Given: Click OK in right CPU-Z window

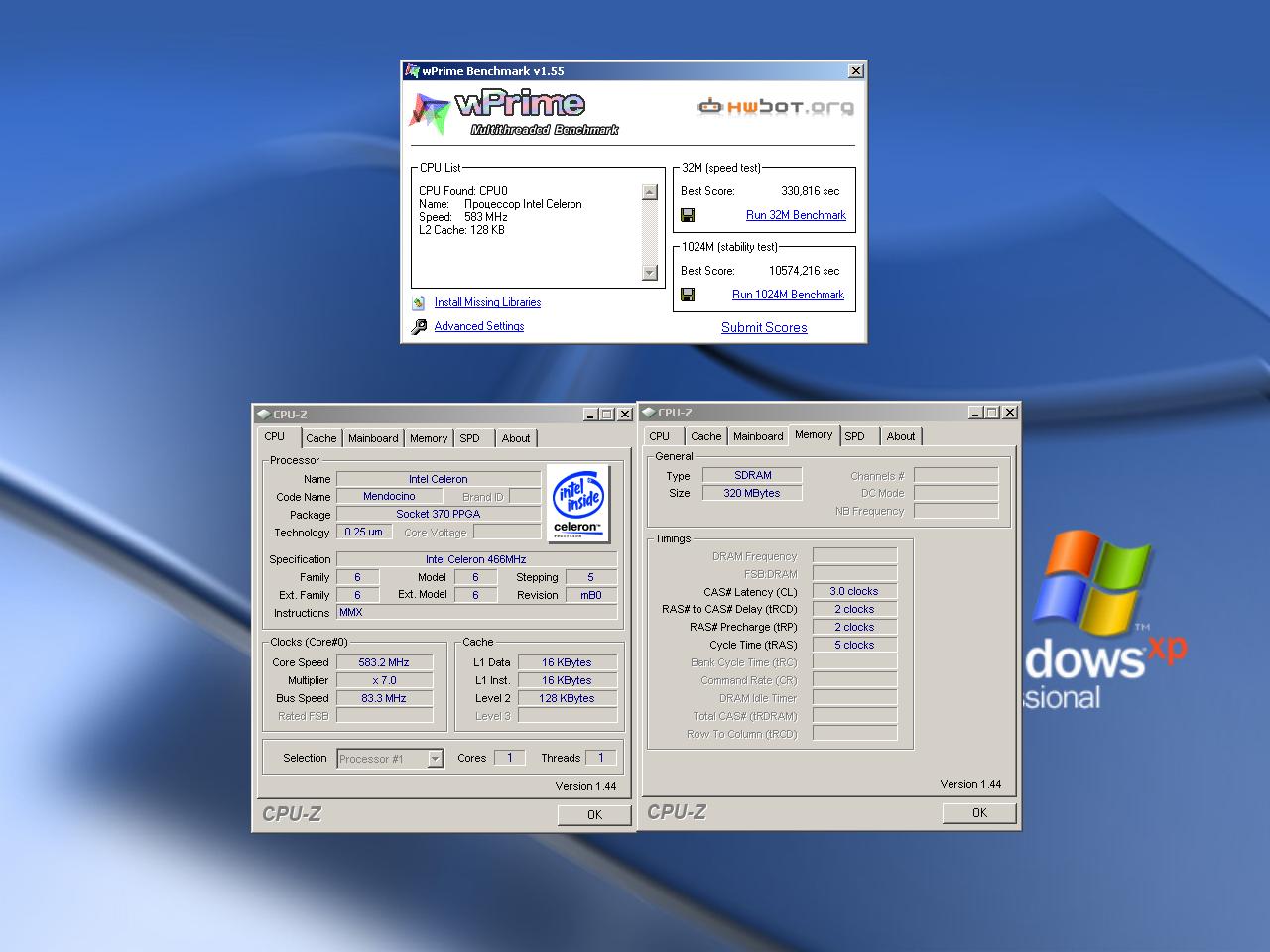Looking at the screenshot, I should 979,812.
